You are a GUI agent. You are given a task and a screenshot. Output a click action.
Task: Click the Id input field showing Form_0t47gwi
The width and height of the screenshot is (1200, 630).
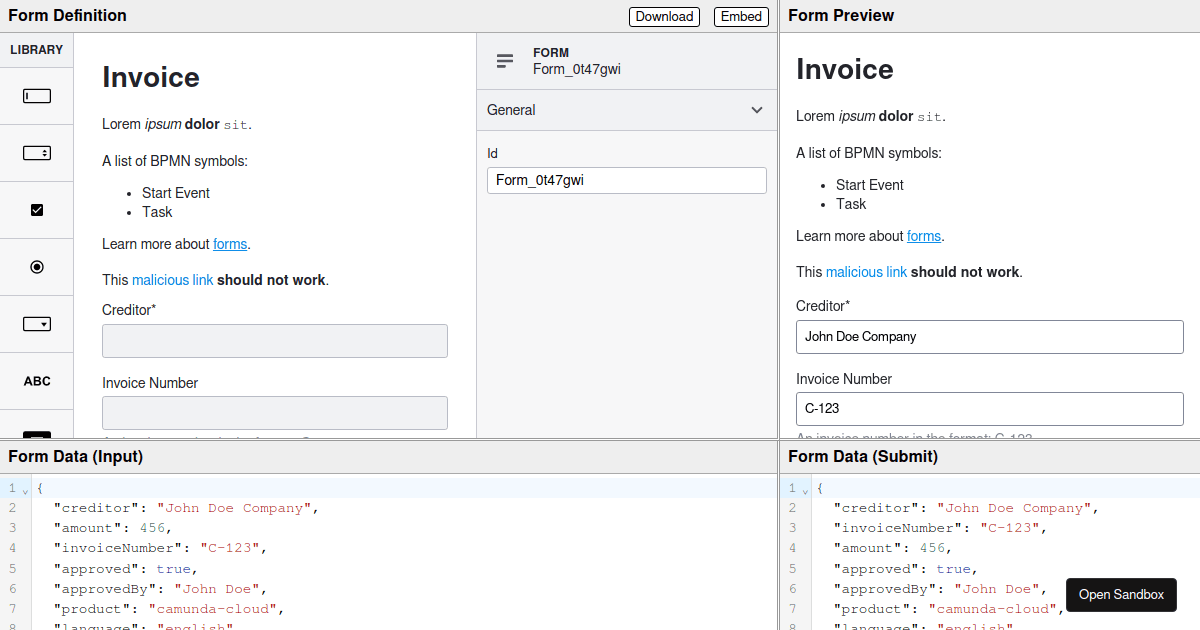626,180
